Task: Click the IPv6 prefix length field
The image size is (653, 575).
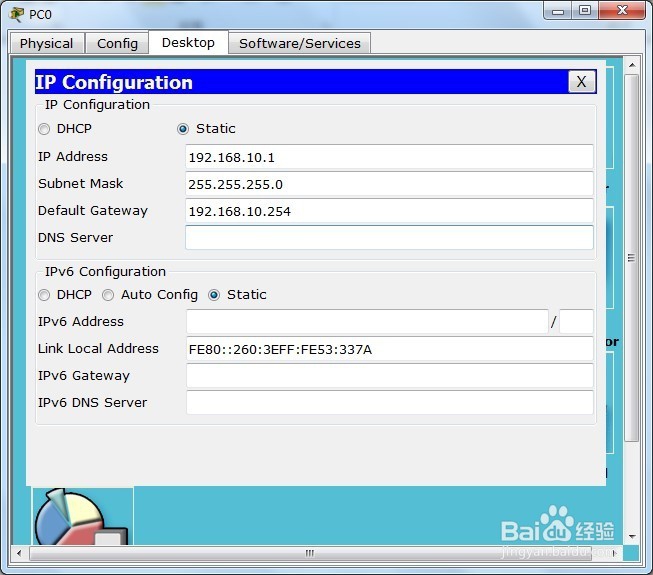Action: click(x=576, y=321)
